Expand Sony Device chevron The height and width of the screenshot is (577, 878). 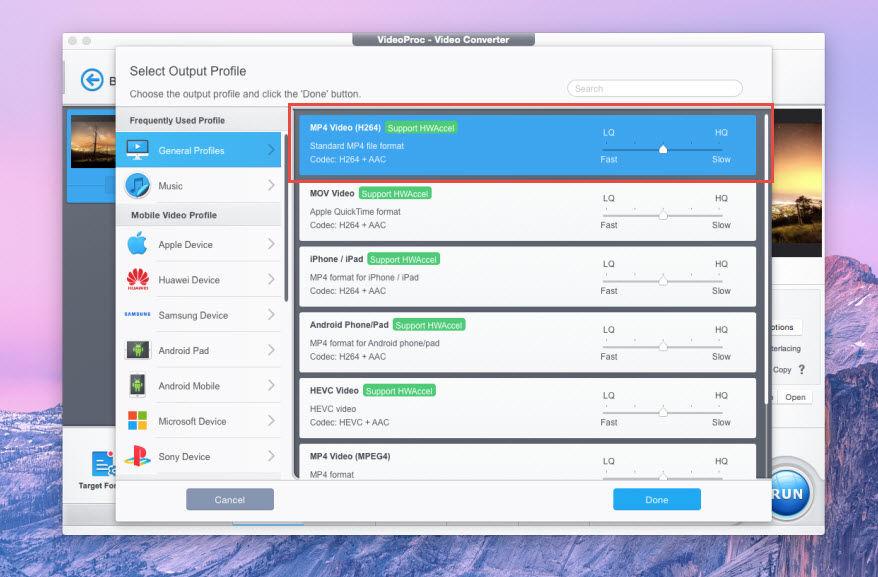(x=271, y=456)
